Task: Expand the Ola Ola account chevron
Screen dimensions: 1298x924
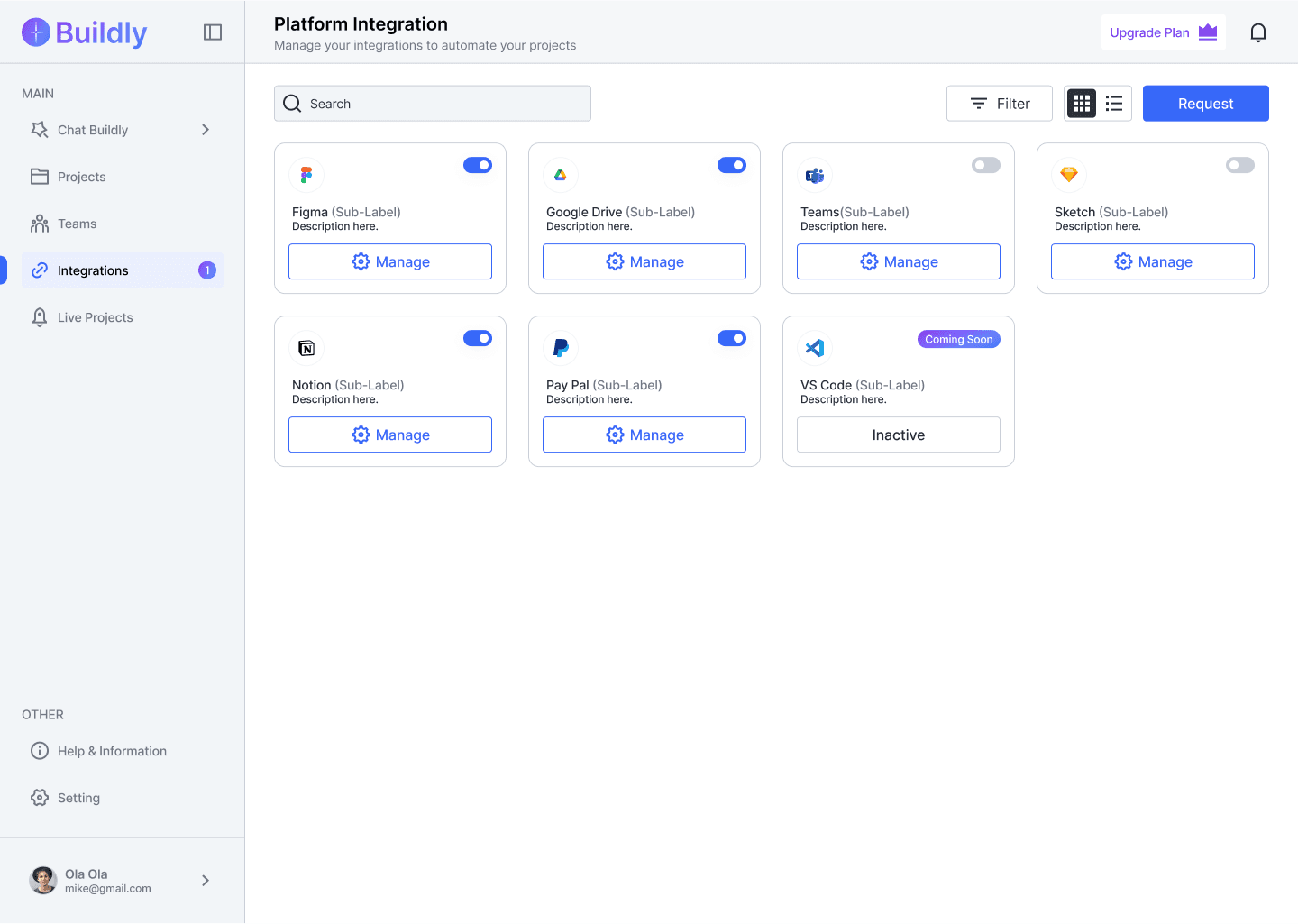Action: [x=206, y=881]
